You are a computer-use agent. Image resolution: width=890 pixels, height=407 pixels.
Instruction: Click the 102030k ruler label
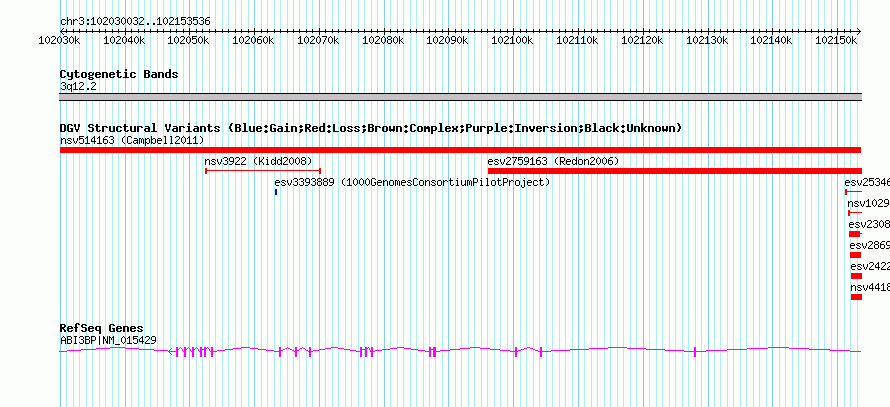click(59, 40)
